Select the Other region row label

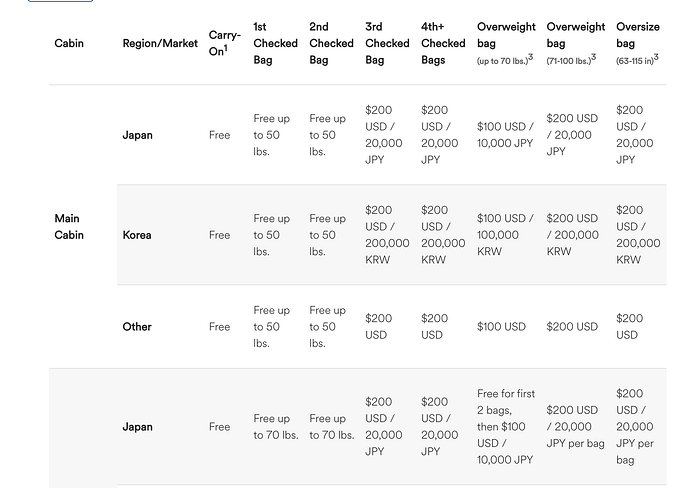point(137,327)
